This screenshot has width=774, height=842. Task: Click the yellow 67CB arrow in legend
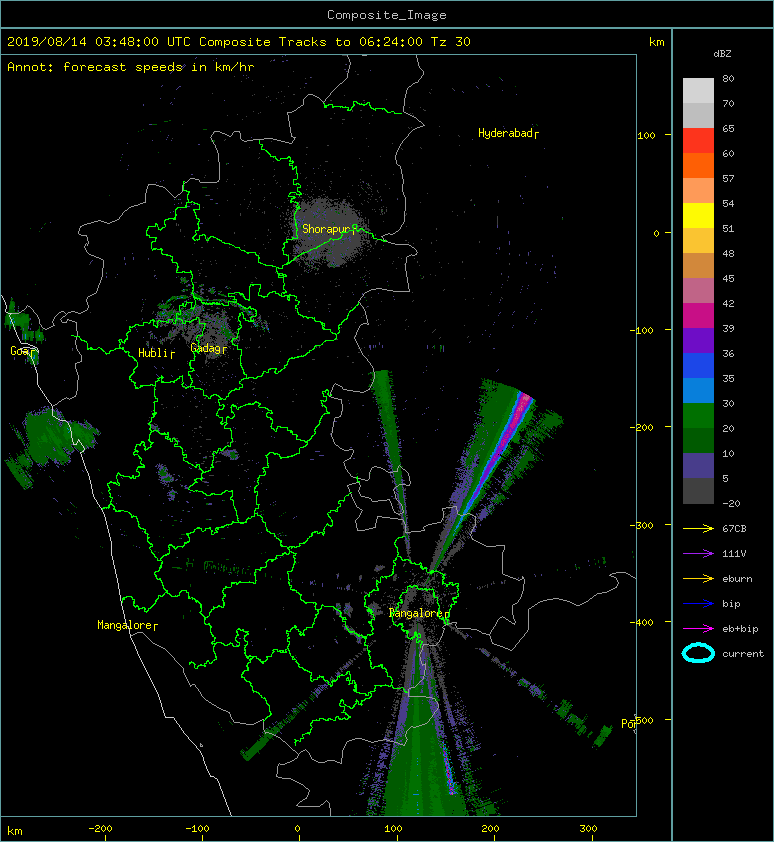click(698, 529)
